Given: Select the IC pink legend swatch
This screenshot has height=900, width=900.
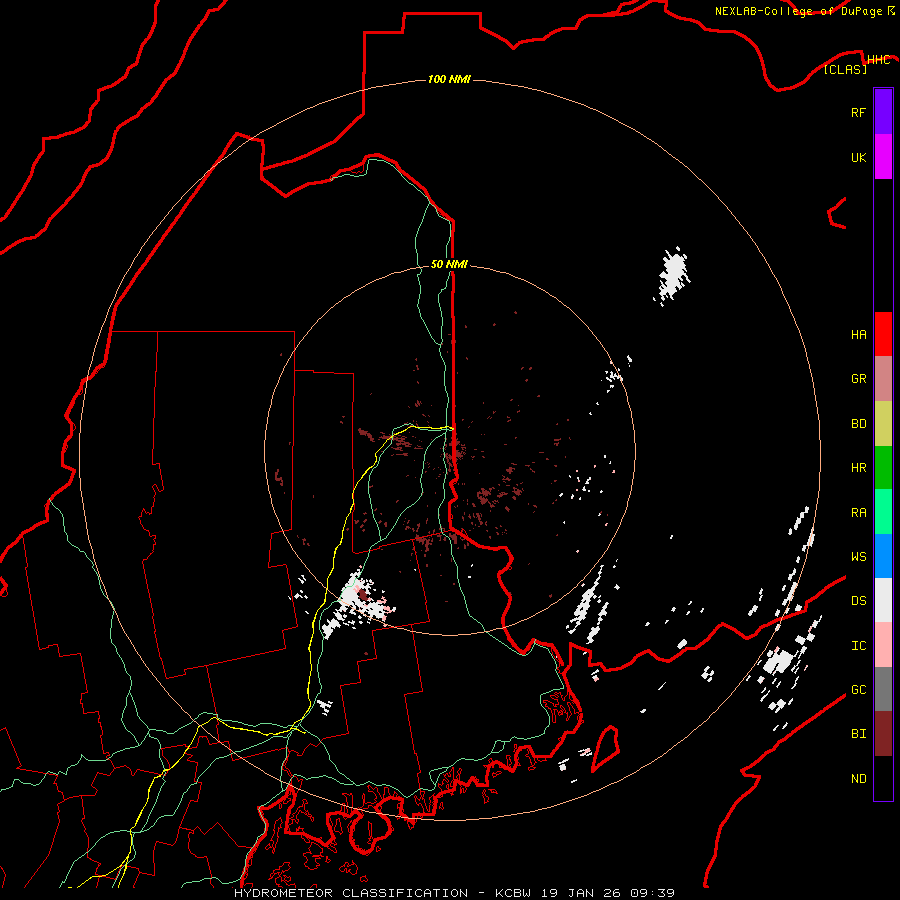Looking at the screenshot, I should (883, 645).
